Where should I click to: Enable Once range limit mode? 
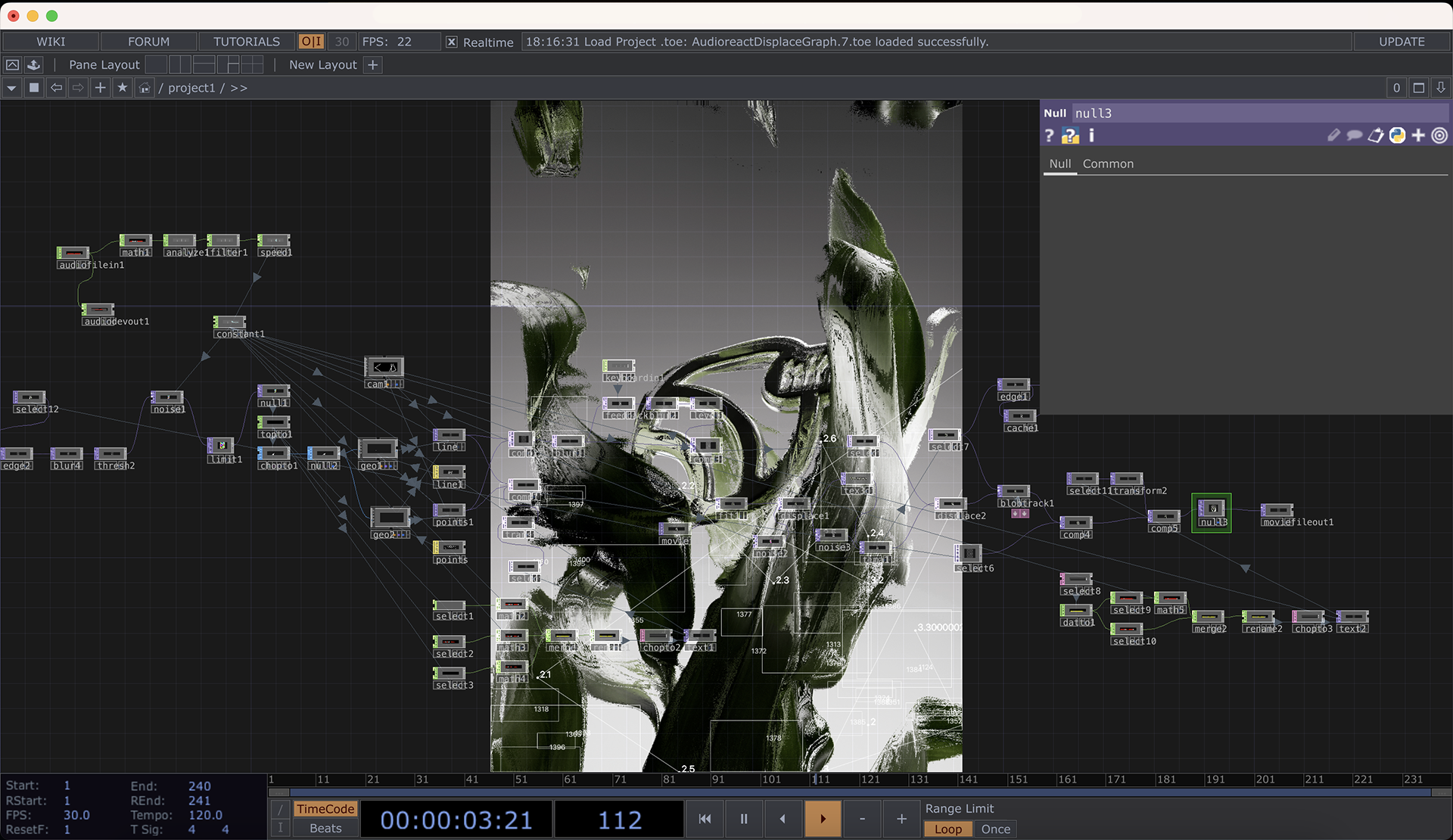pyautogui.click(x=995, y=829)
